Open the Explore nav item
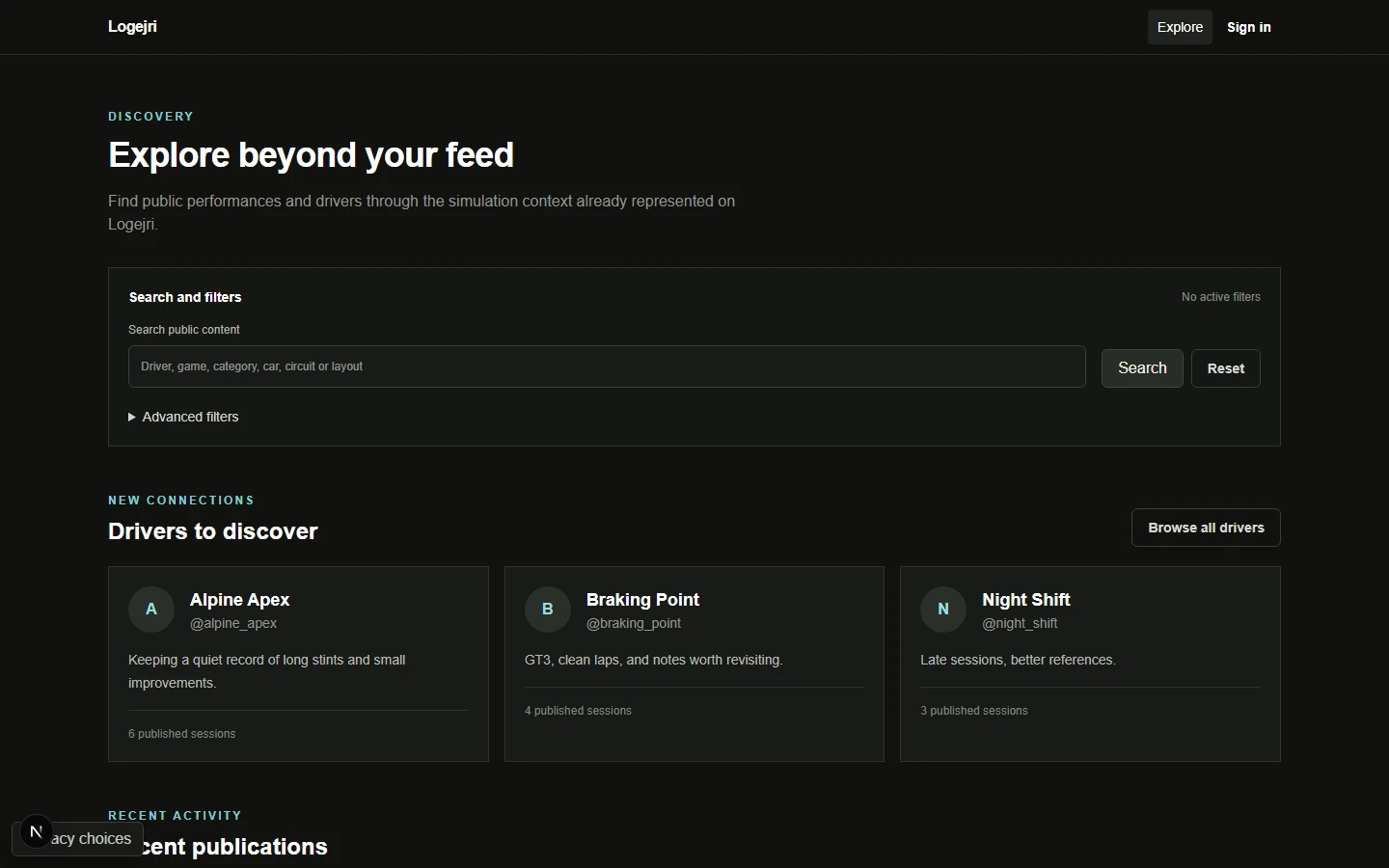The image size is (1389, 868). point(1180,27)
